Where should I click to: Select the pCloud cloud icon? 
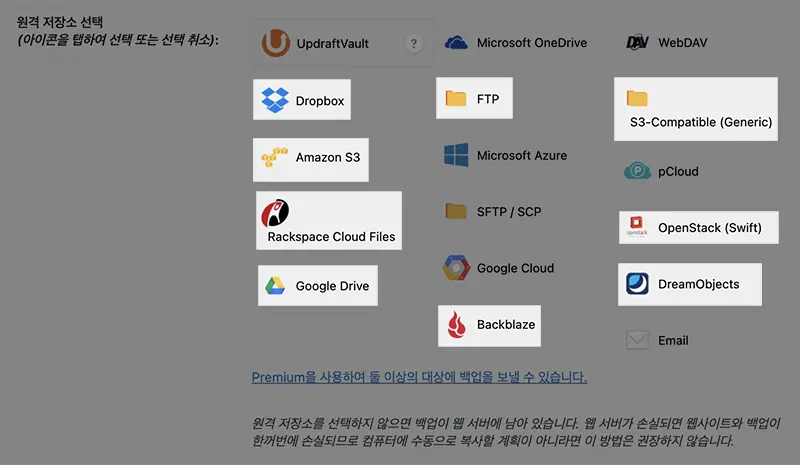click(637, 170)
